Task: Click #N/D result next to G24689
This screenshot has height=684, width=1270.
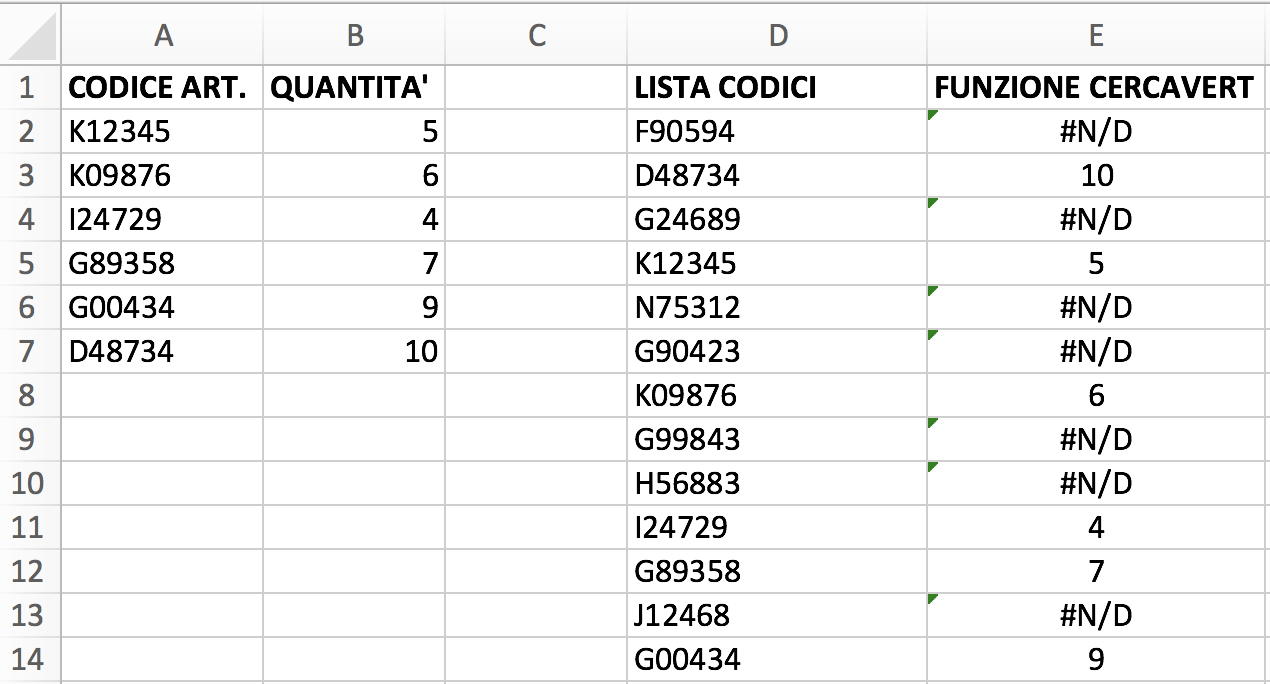Action: tap(1098, 220)
